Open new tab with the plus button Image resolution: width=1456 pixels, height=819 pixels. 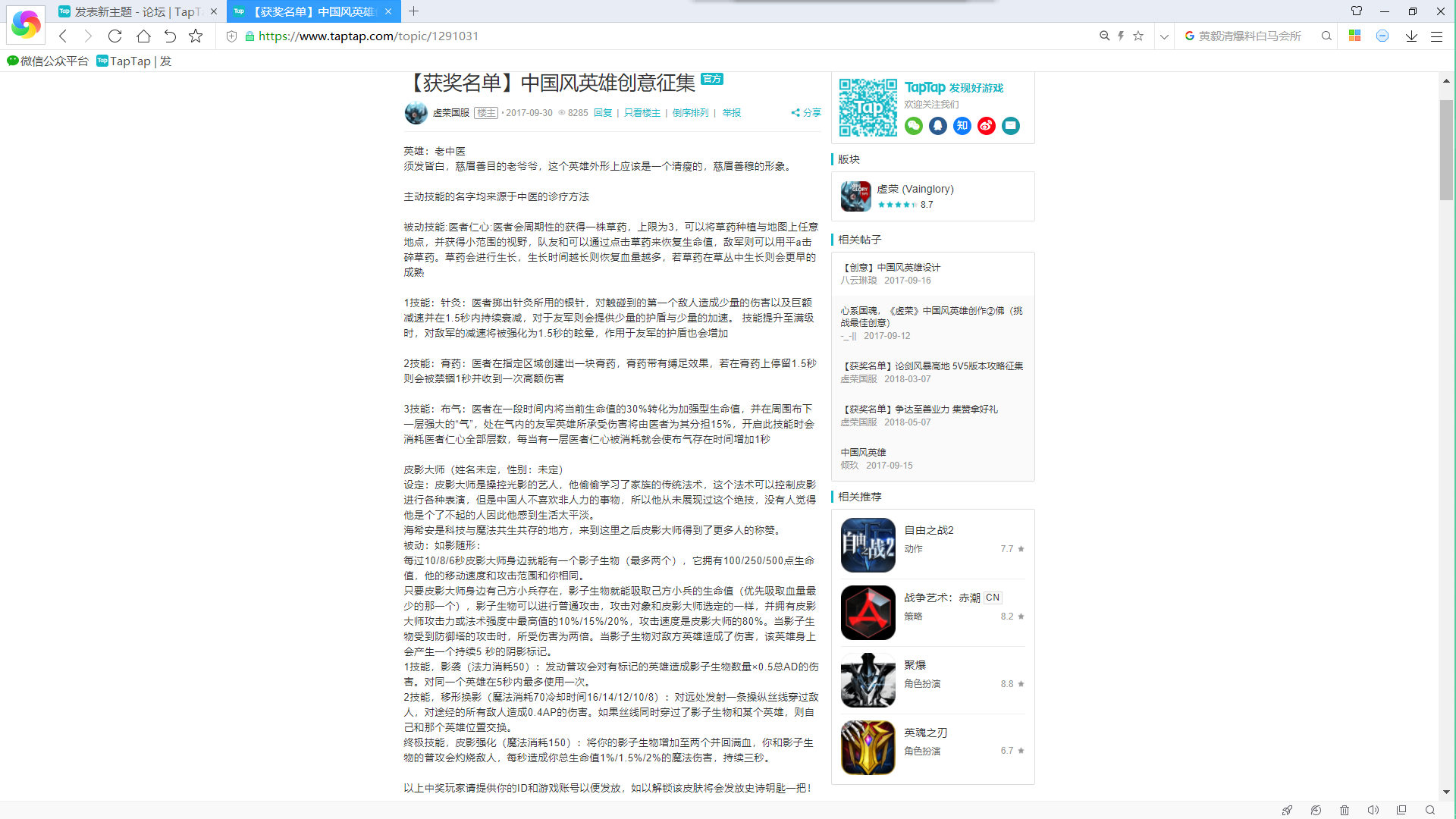[x=413, y=11]
